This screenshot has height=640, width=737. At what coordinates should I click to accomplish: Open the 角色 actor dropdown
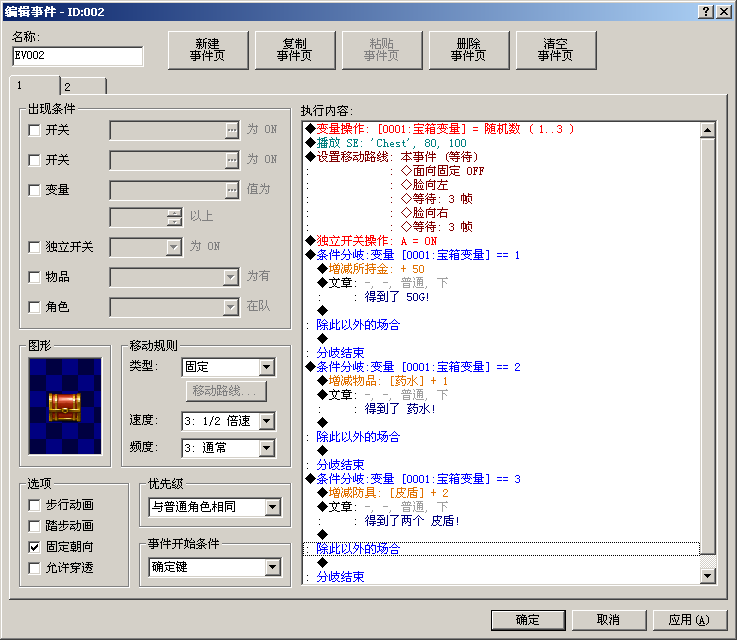pos(230,307)
